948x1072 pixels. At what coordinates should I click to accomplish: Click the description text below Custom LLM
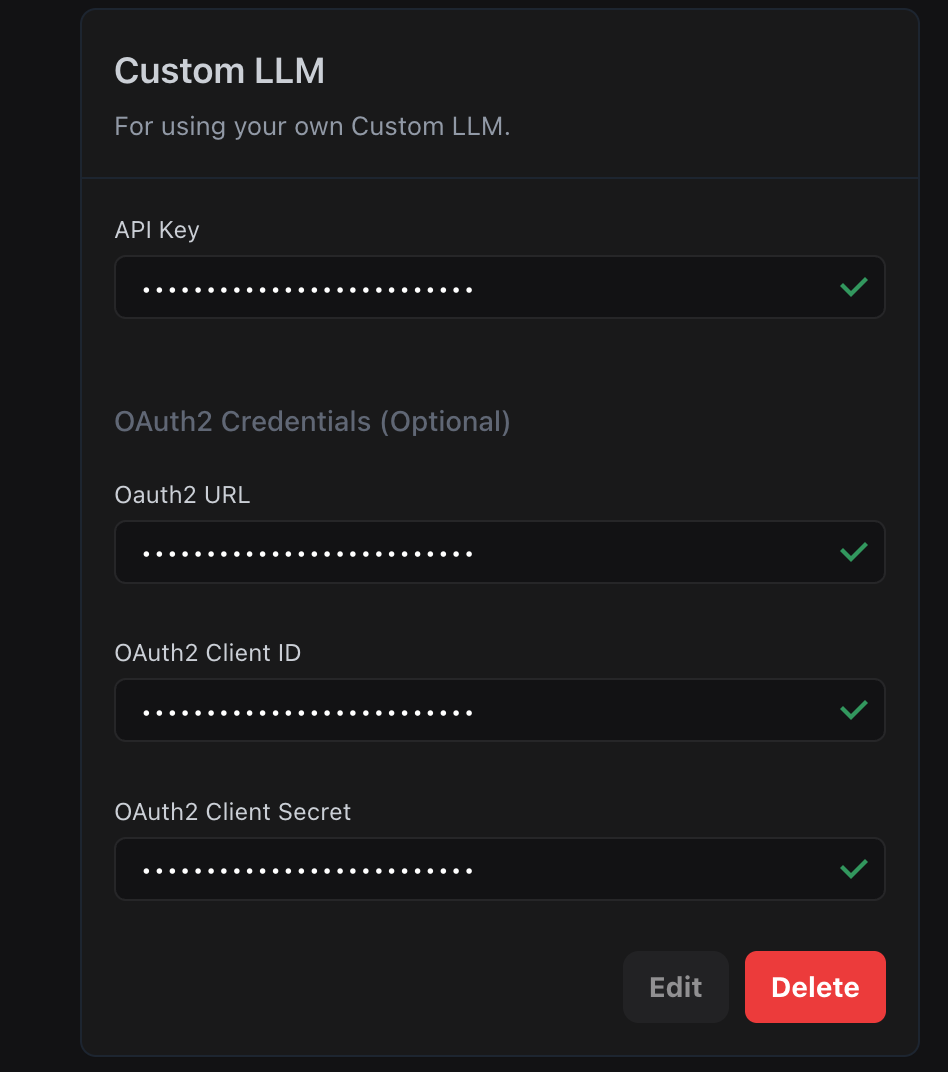point(312,126)
